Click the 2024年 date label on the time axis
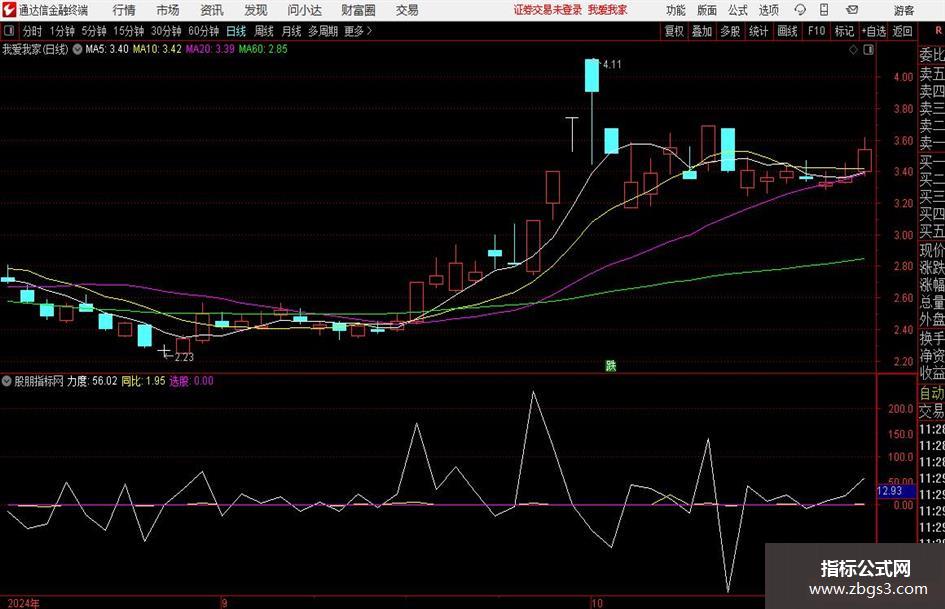The image size is (945, 609). (x=24, y=603)
